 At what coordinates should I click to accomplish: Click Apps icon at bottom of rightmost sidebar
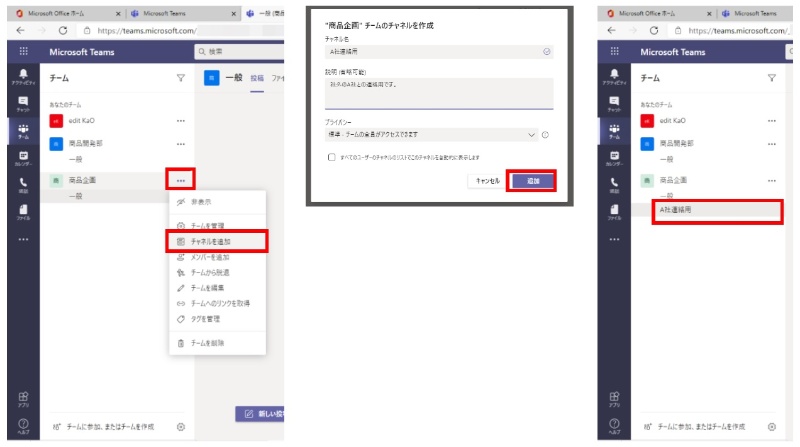[613, 399]
